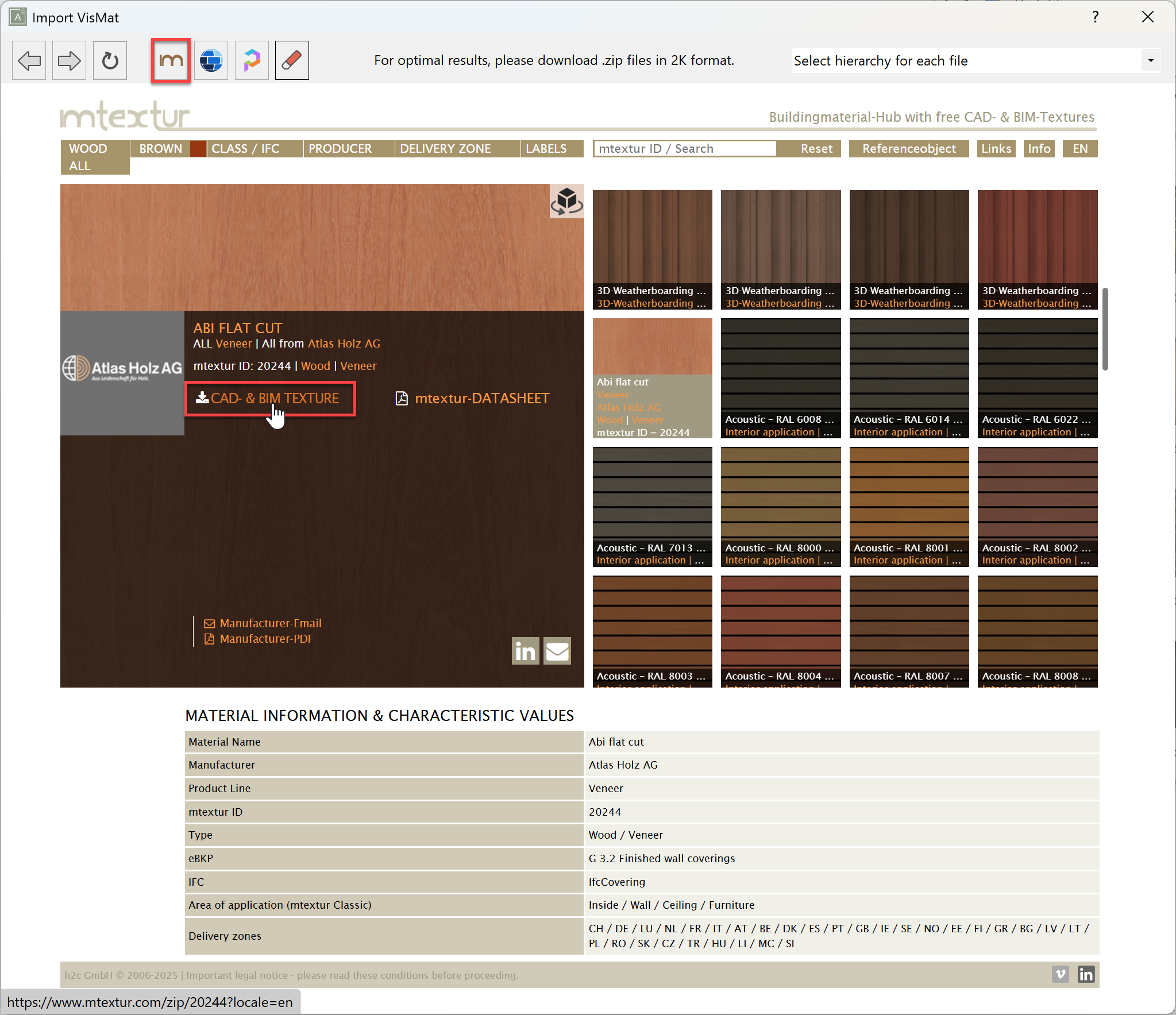Go forward with the right arrow button

tap(69, 60)
